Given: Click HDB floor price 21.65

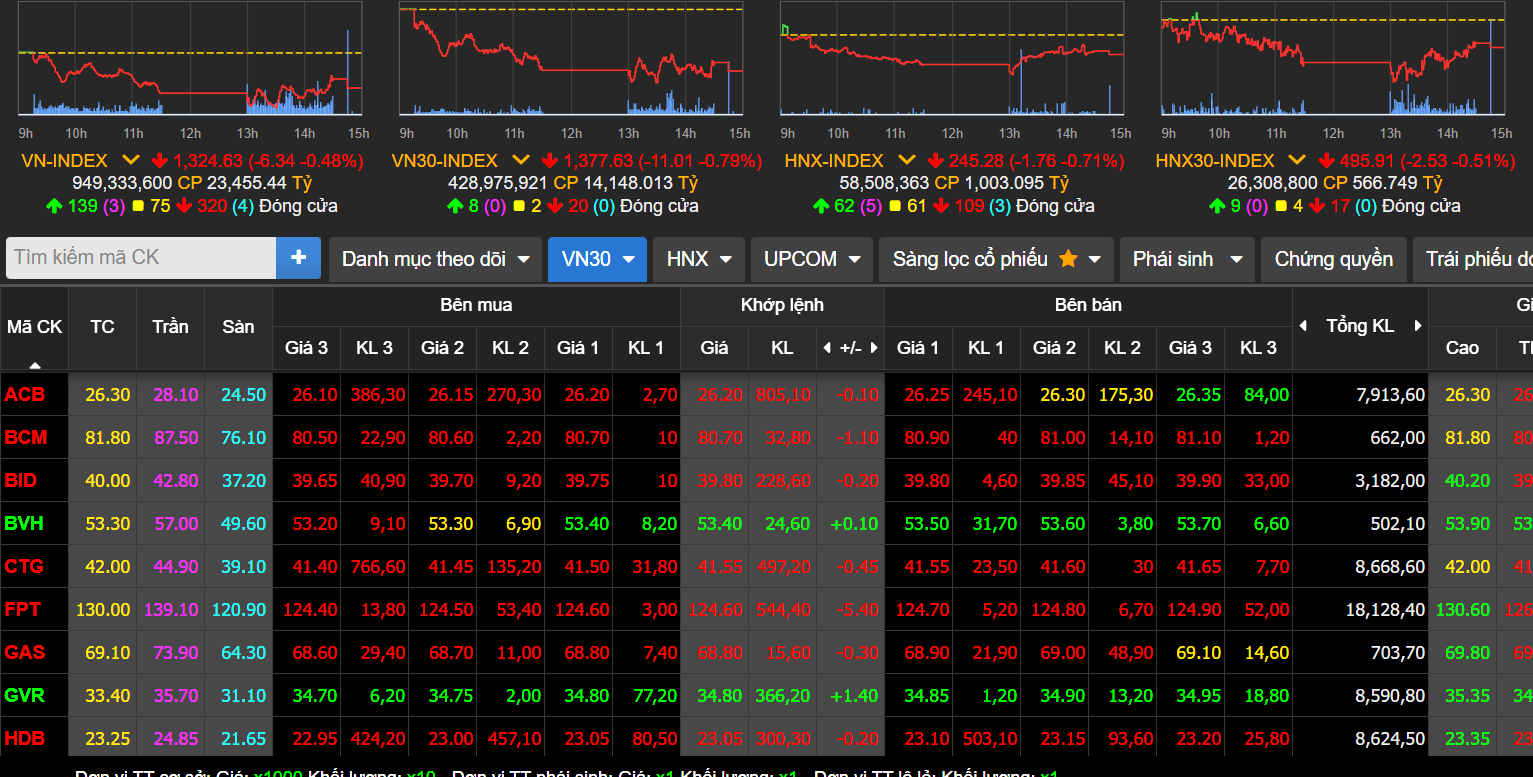Looking at the screenshot, I should (x=244, y=739).
